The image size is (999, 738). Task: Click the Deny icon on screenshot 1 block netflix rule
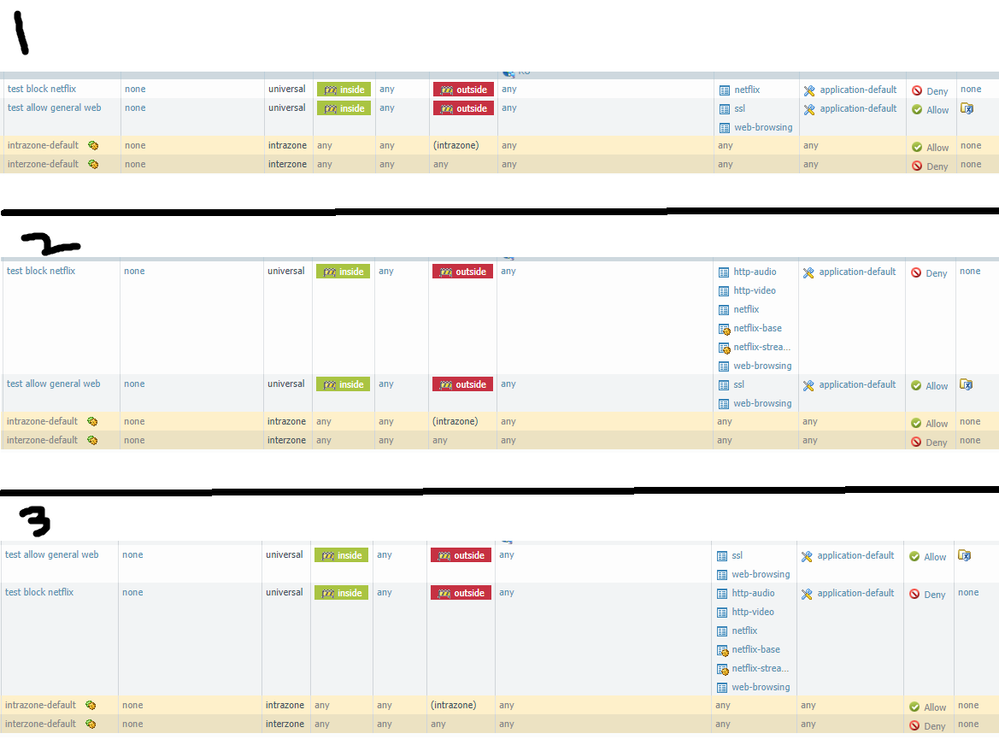[x=917, y=91]
